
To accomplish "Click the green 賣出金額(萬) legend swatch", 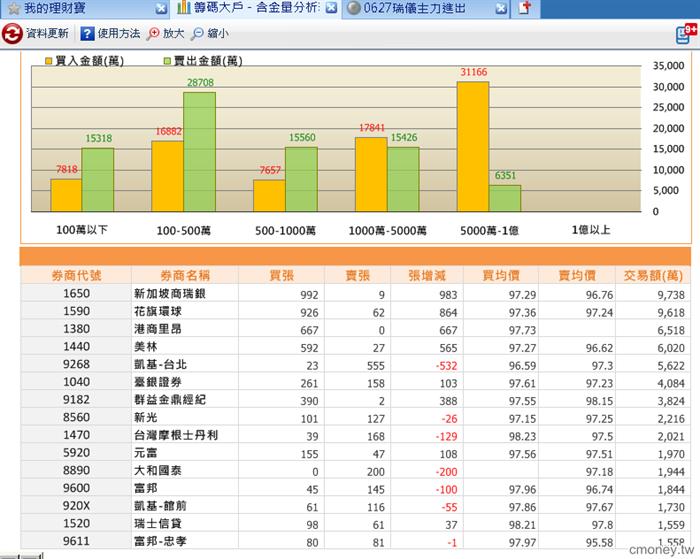I will (167, 61).
